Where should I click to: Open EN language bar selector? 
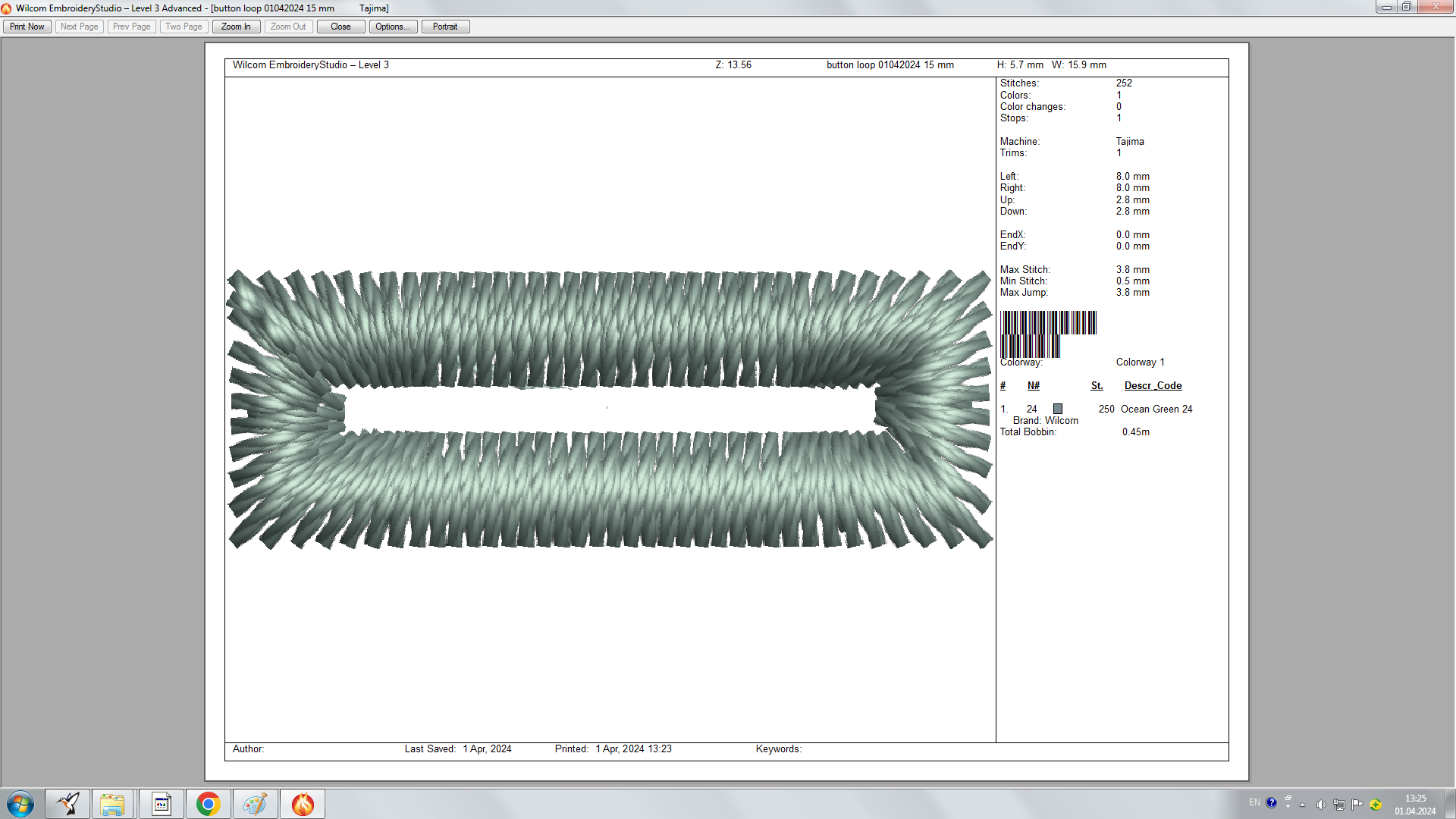[1254, 802]
